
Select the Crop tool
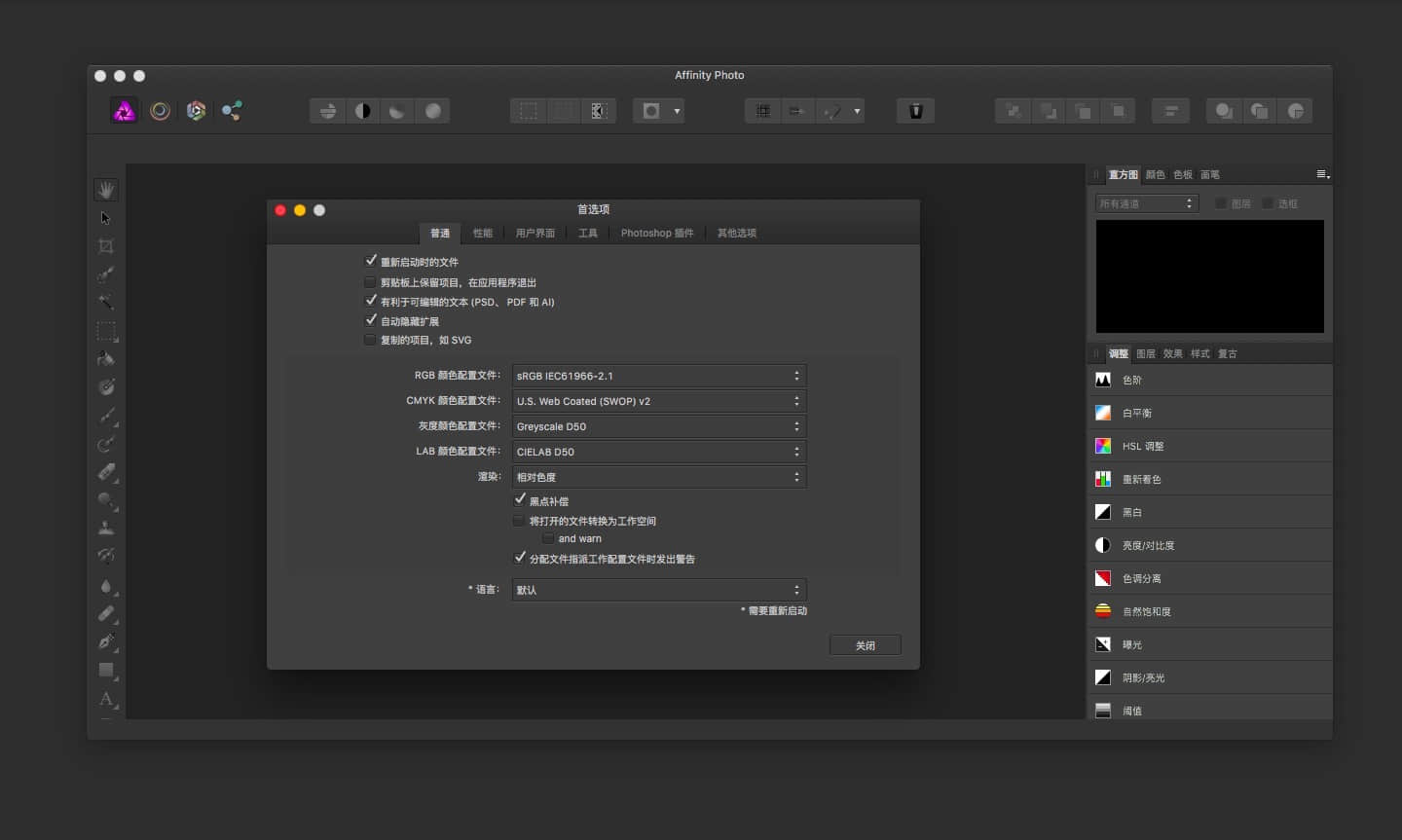106,246
